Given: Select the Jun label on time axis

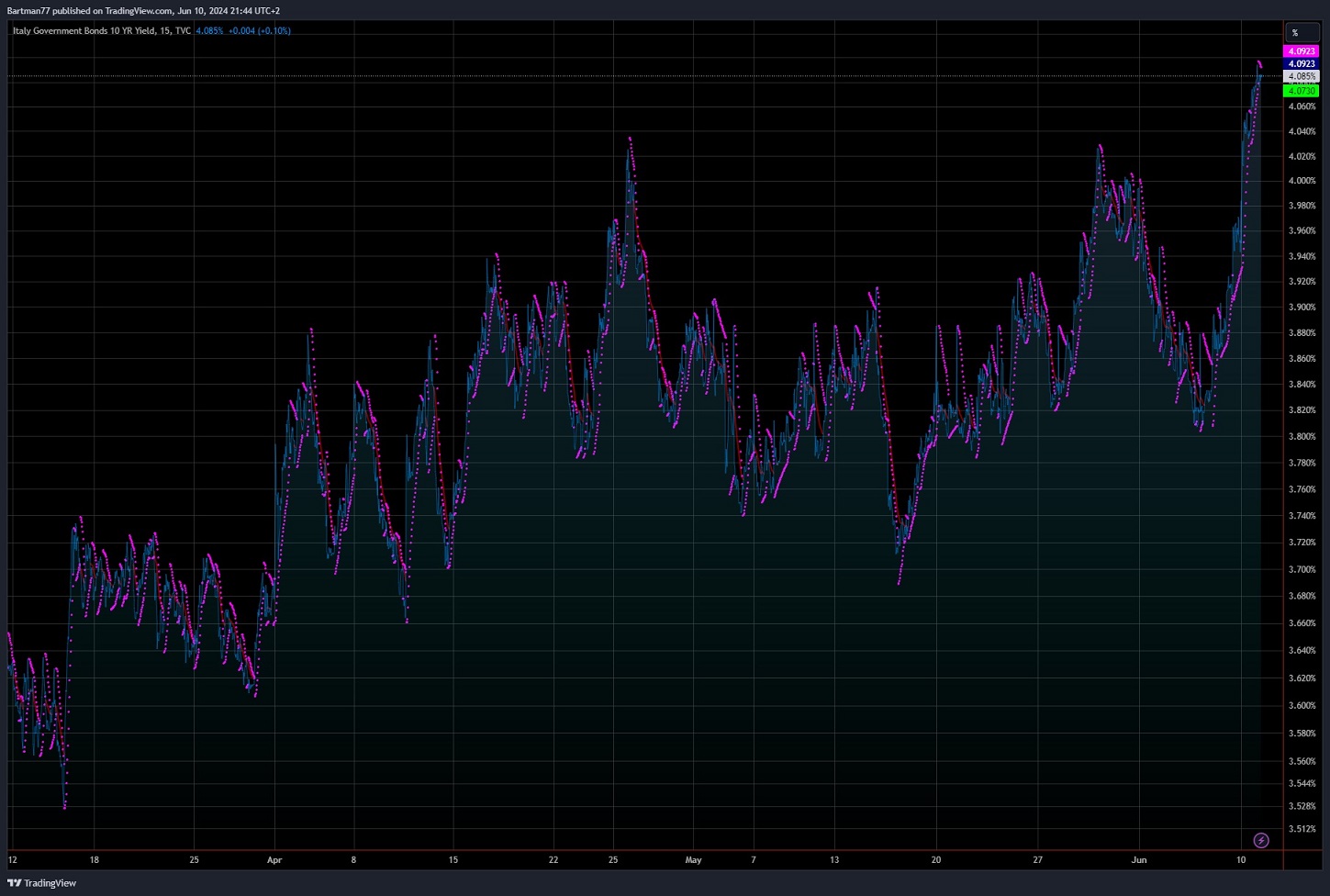Looking at the screenshot, I should 1139,860.
